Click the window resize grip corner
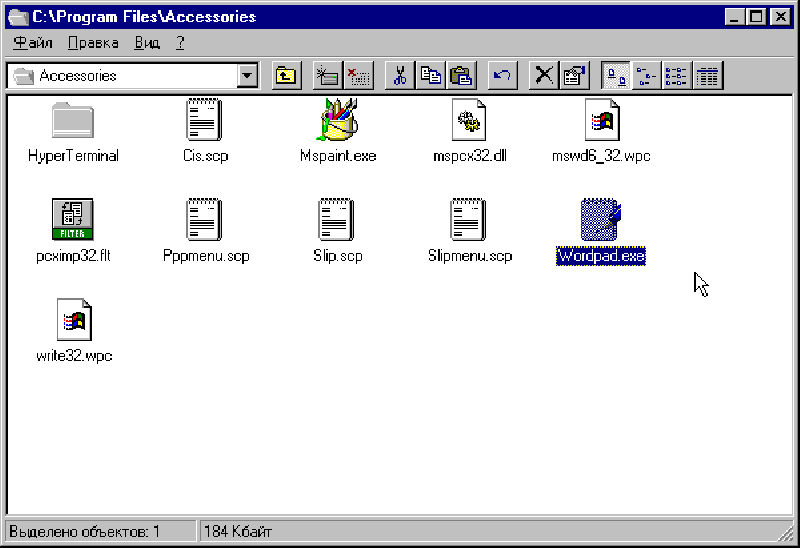 (x=785, y=534)
